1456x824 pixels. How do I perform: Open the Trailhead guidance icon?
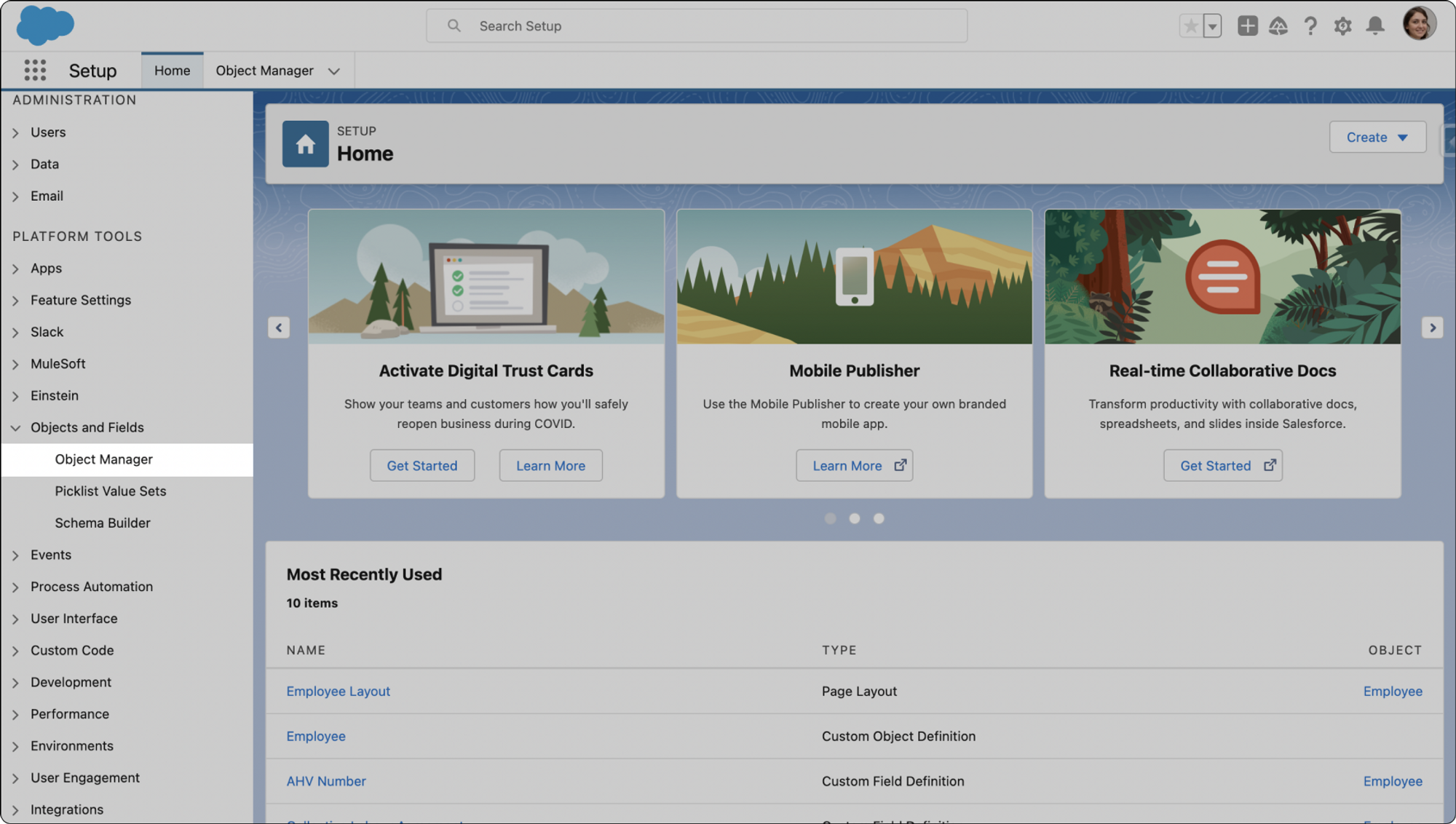coord(1278,26)
